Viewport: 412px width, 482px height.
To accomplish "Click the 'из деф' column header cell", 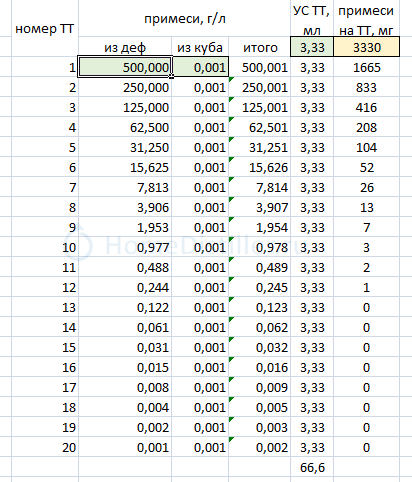I will (125, 47).
